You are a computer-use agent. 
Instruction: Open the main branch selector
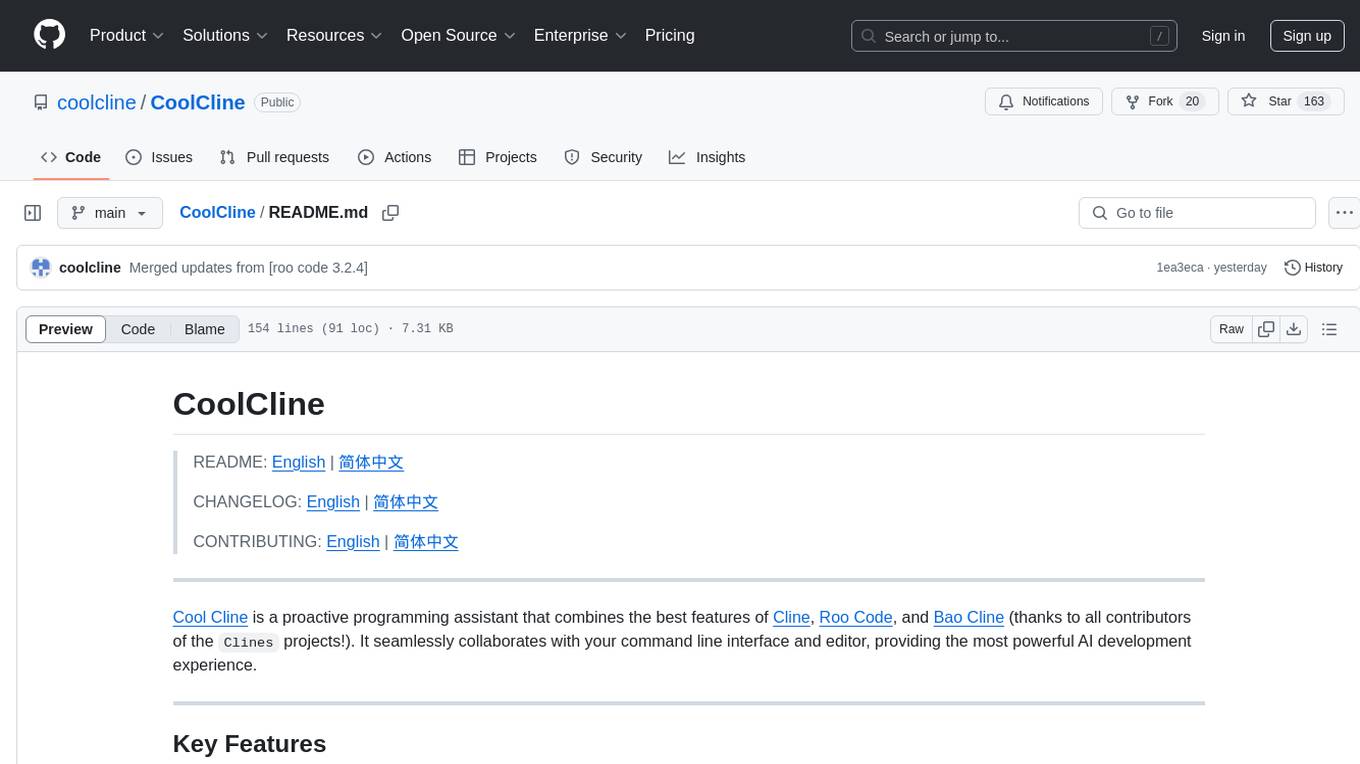pos(110,213)
